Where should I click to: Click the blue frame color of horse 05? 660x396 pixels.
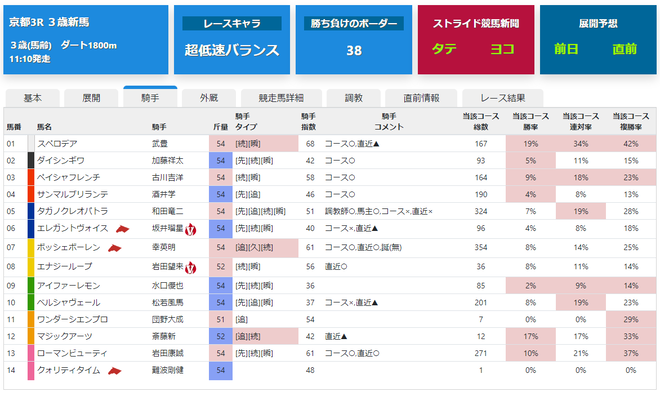31,211
